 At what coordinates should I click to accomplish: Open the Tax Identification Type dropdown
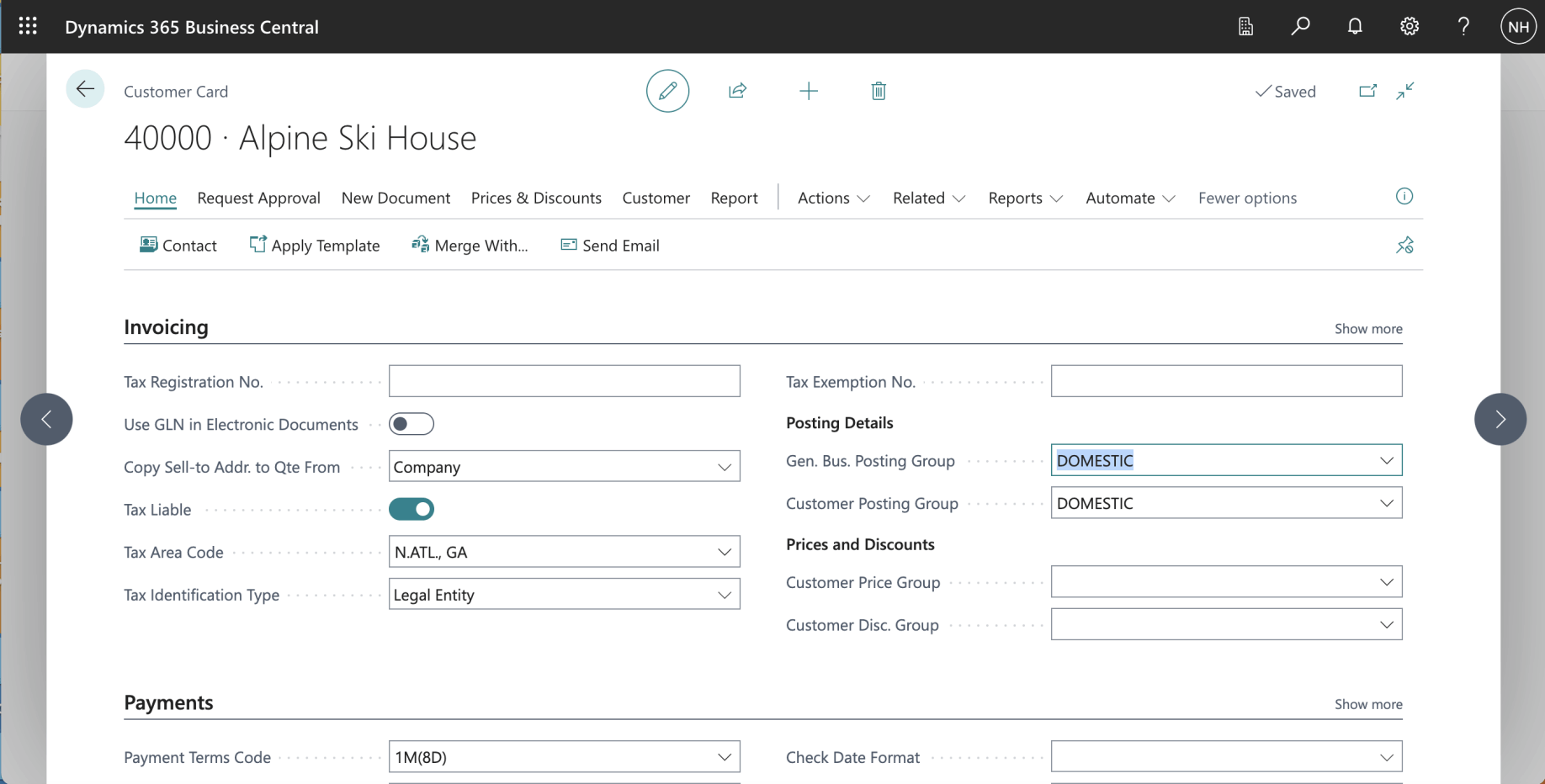(724, 595)
